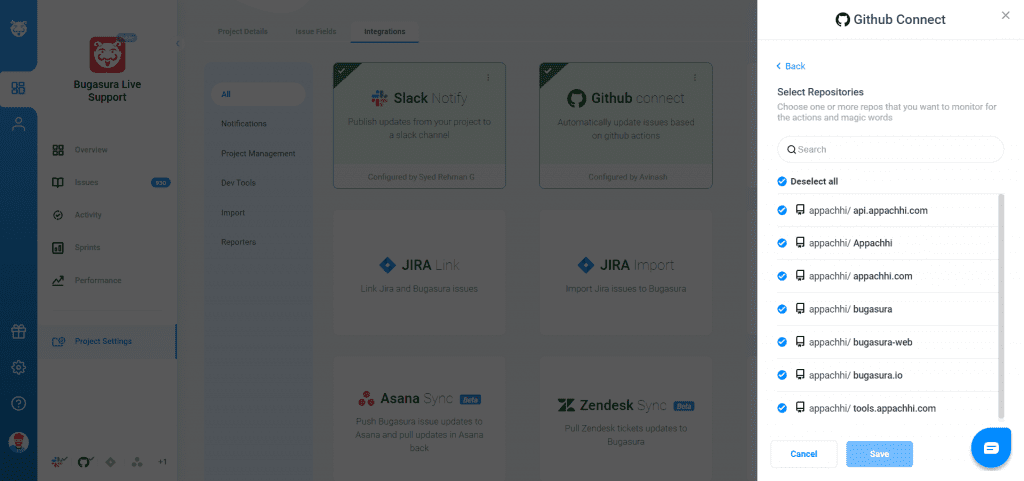The width and height of the screenshot is (1024, 481).
Task: Select Notifications integrations filter
Action: [x=244, y=123]
